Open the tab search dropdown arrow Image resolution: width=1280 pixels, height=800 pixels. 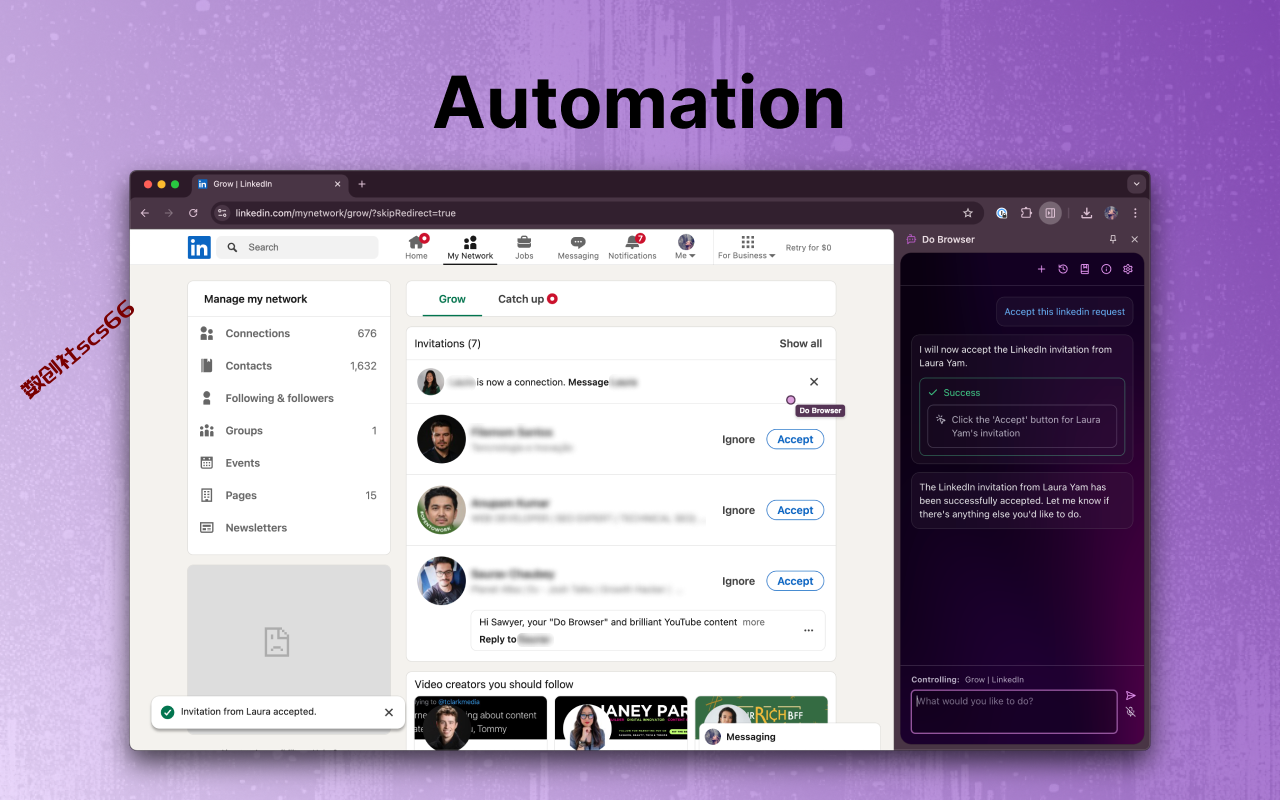pyautogui.click(x=1136, y=184)
